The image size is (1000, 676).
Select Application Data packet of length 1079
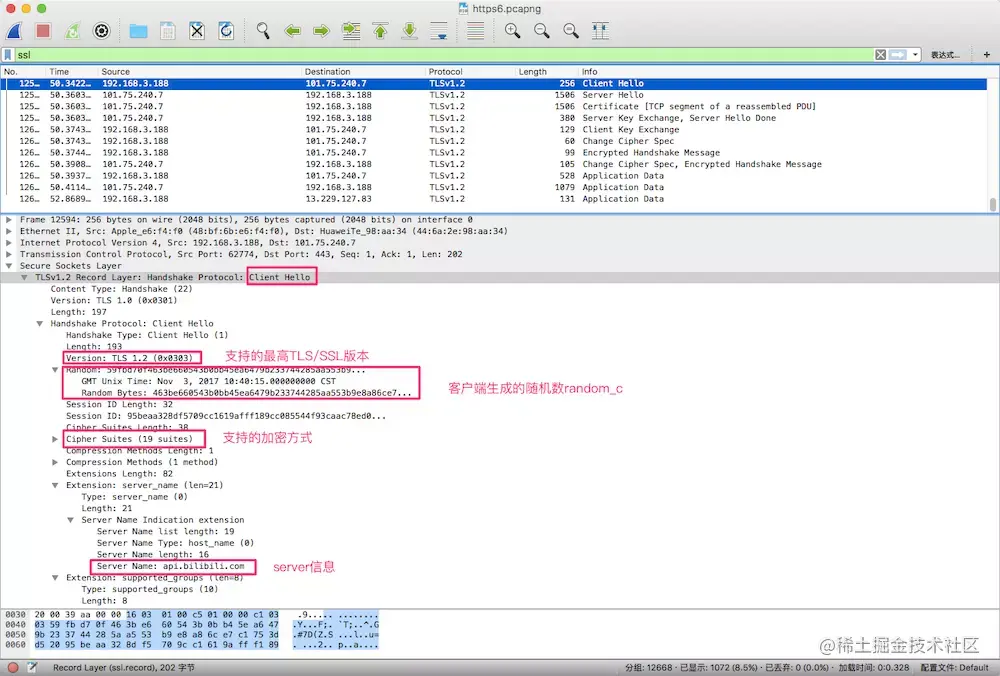point(496,187)
